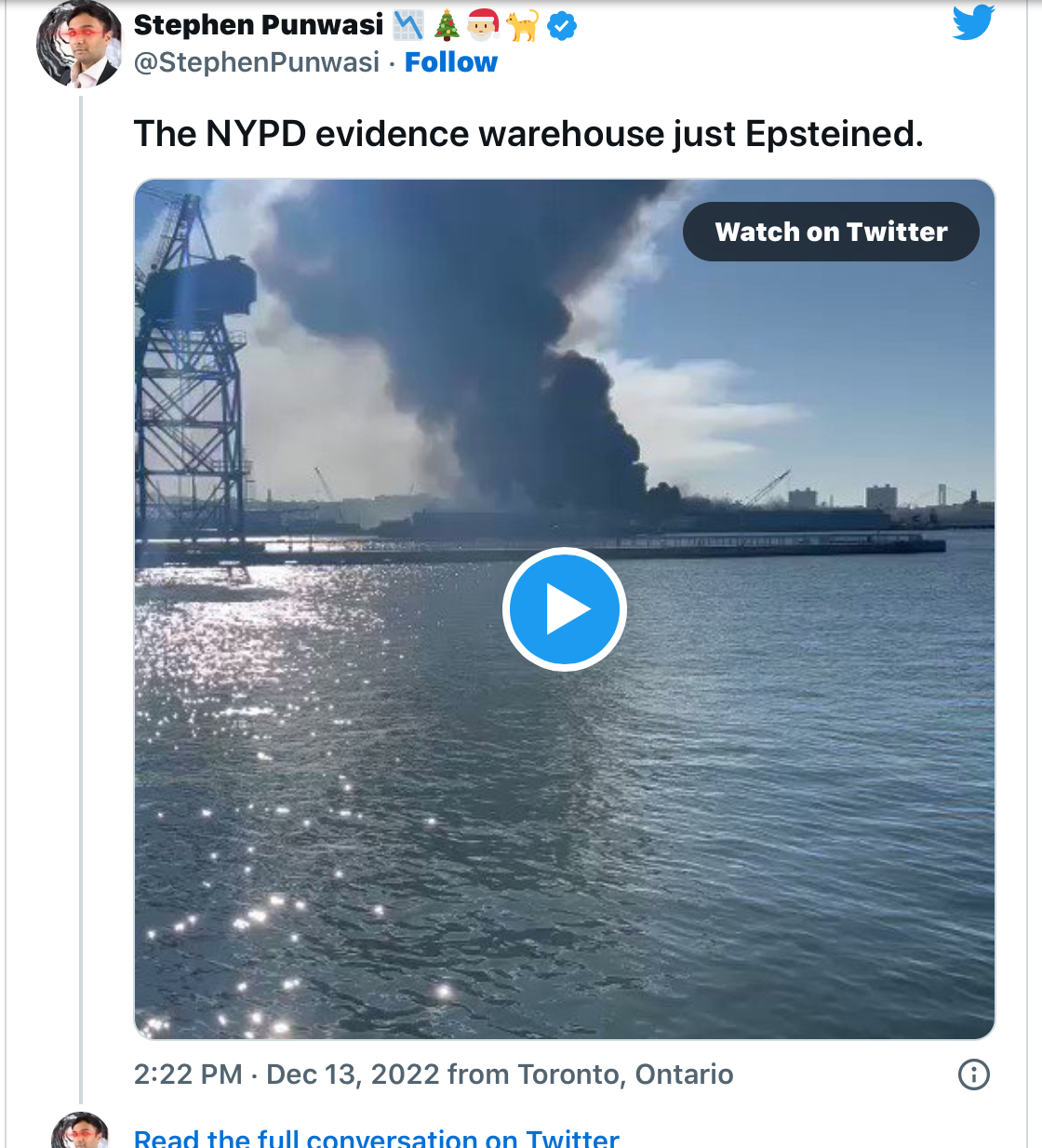Follow Stephen Punwasi
The image size is (1042, 1148).
tap(451, 62)
